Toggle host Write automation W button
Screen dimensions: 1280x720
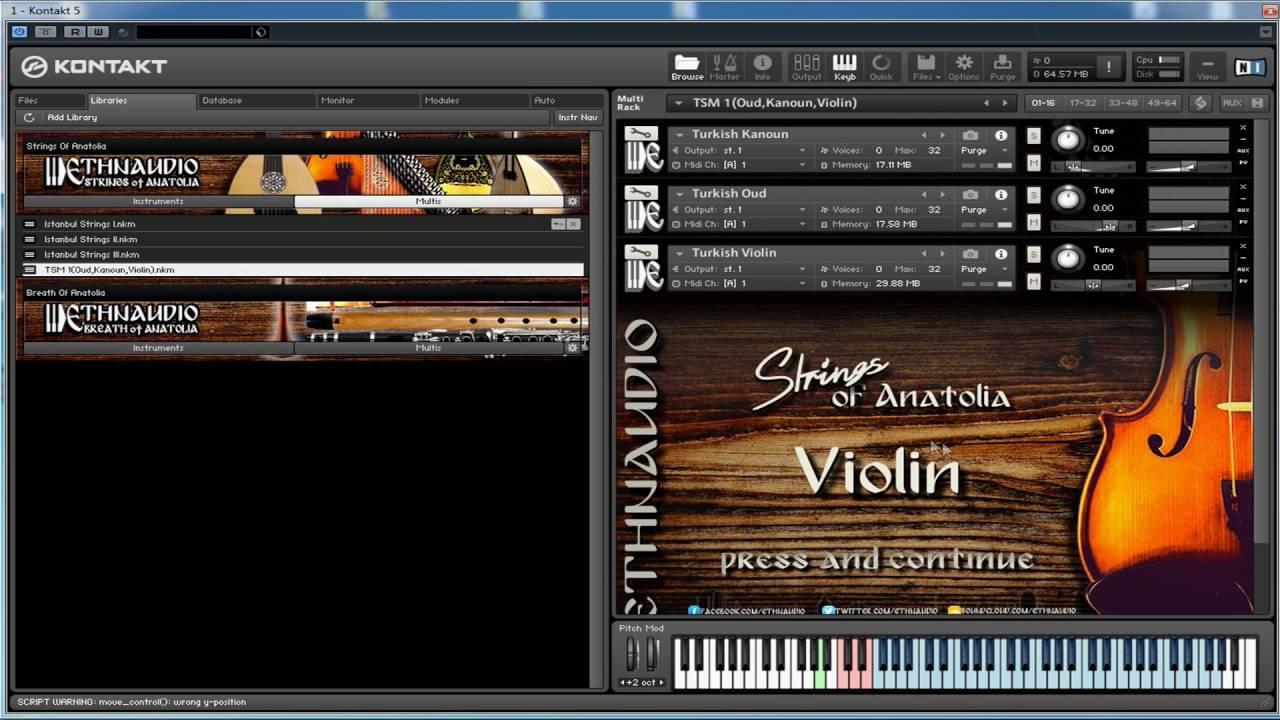click(97, 32)
